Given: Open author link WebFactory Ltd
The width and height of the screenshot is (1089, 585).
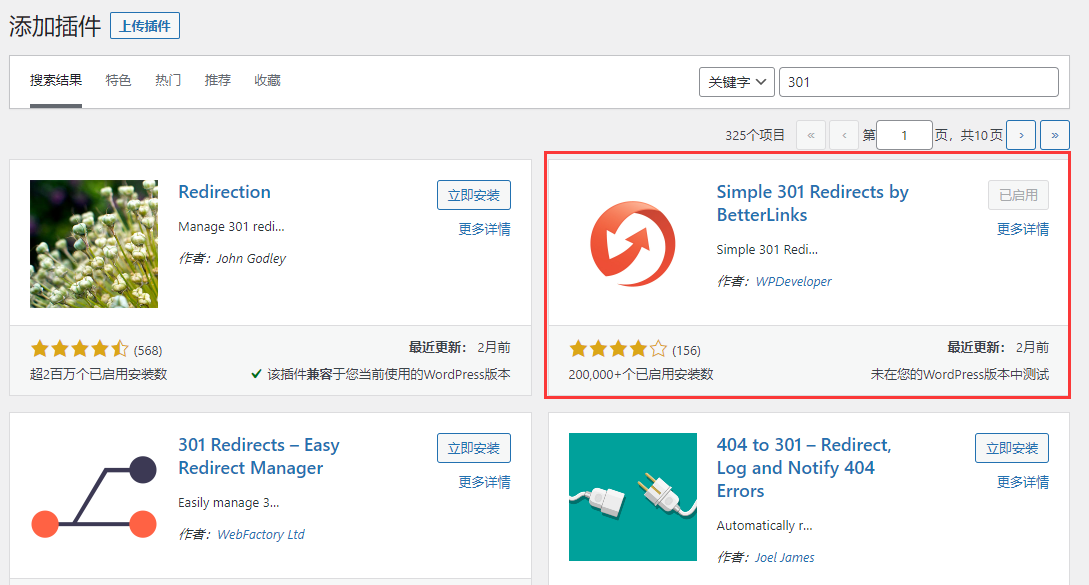Looking at the screenshot, I should click(261, 534).
